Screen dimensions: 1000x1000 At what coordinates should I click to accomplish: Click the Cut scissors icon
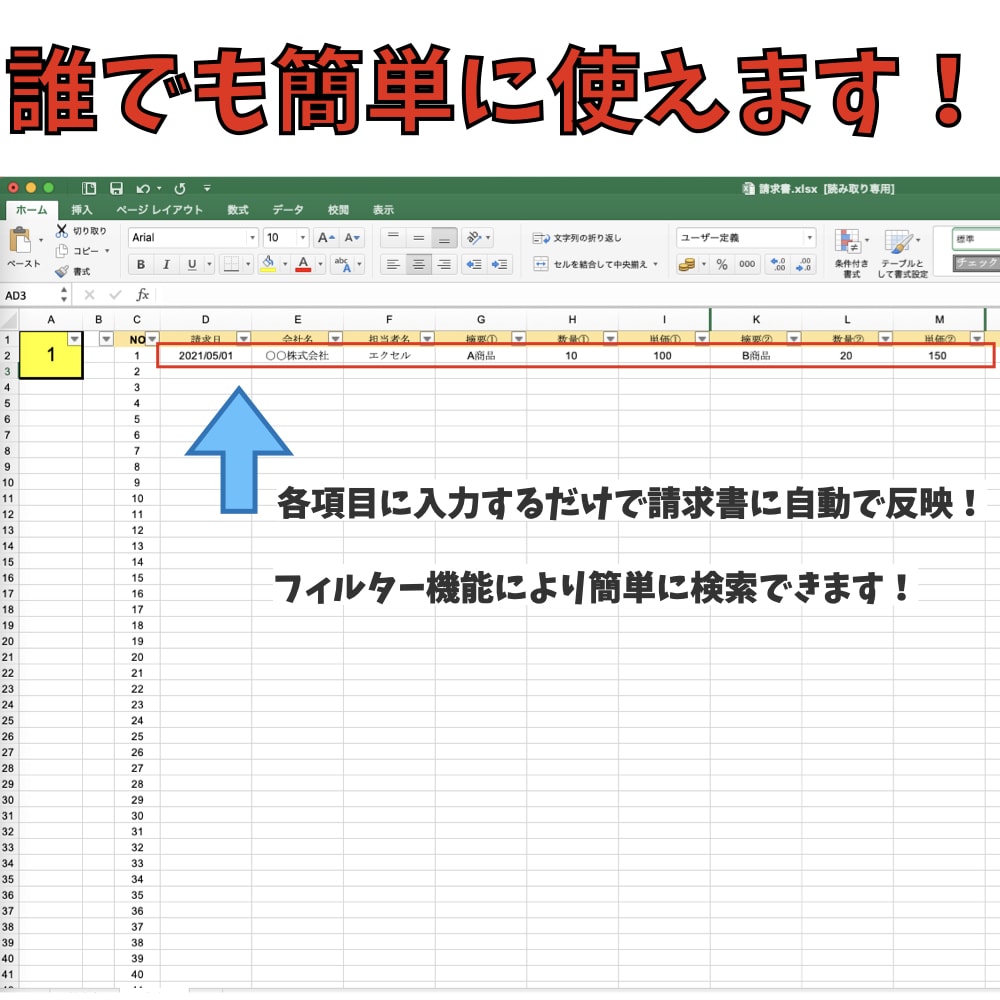(x=61, y=230)
